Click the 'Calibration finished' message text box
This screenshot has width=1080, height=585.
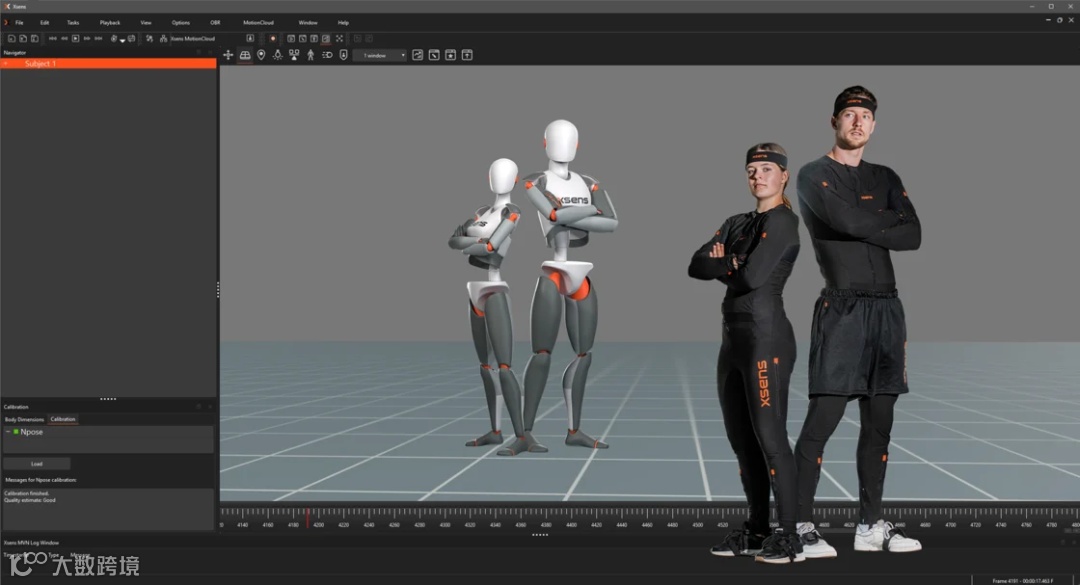click(x=108, y=509)
